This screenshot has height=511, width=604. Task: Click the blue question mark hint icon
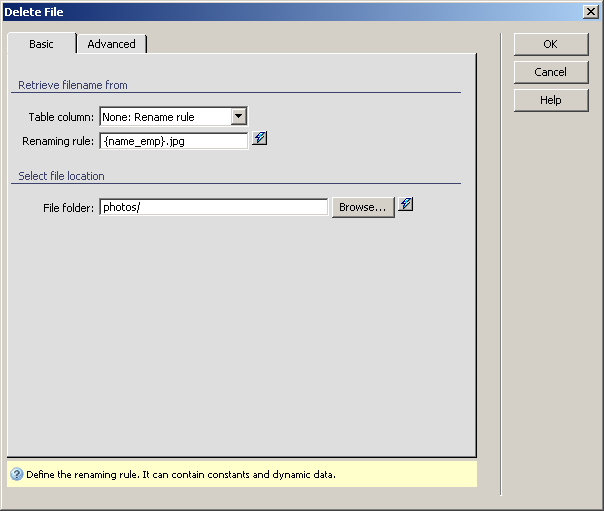16,475
